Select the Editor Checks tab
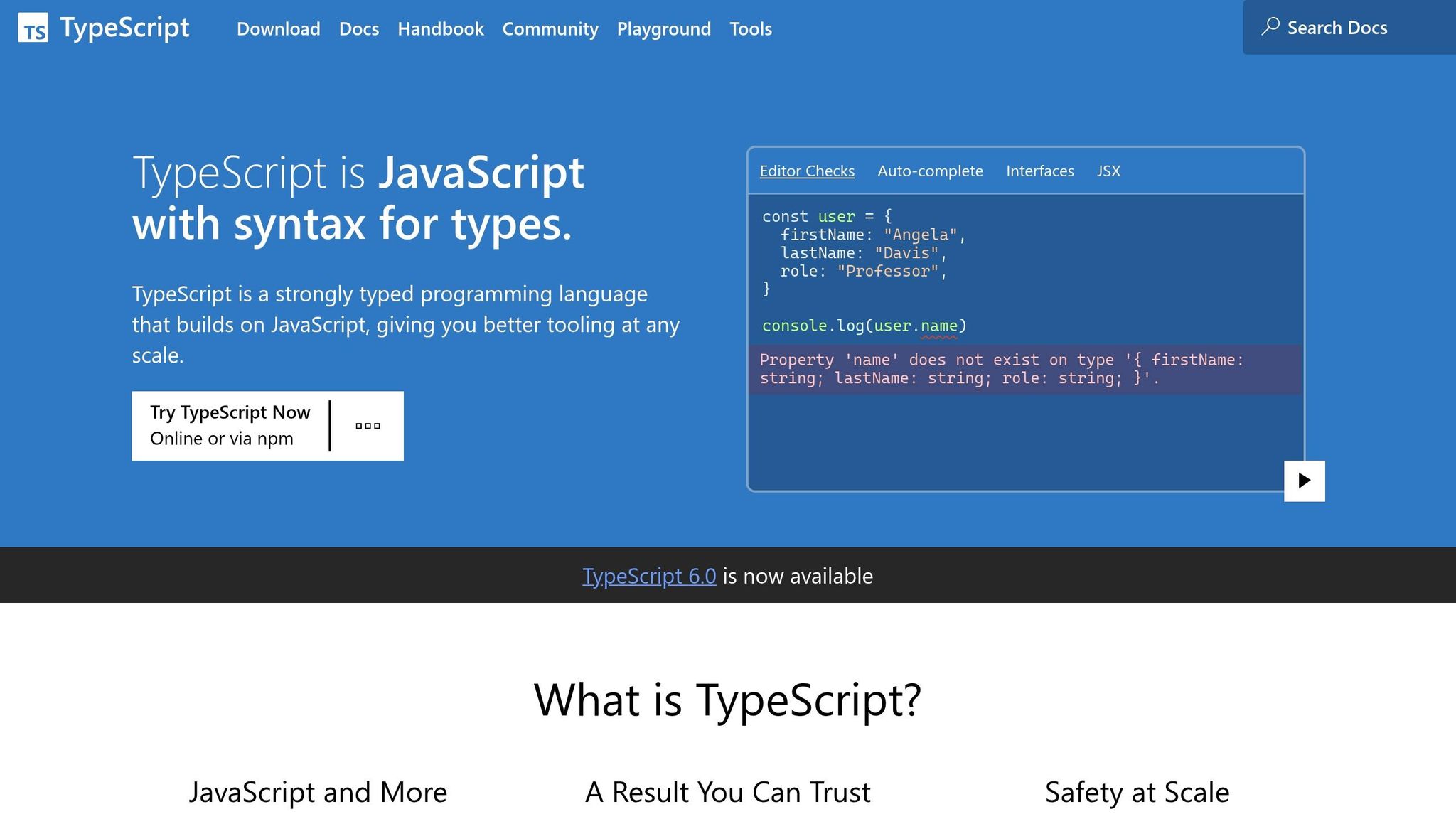Image resolution: width=1456 pixels, height=819 pixels. click(x=807, y=171)
